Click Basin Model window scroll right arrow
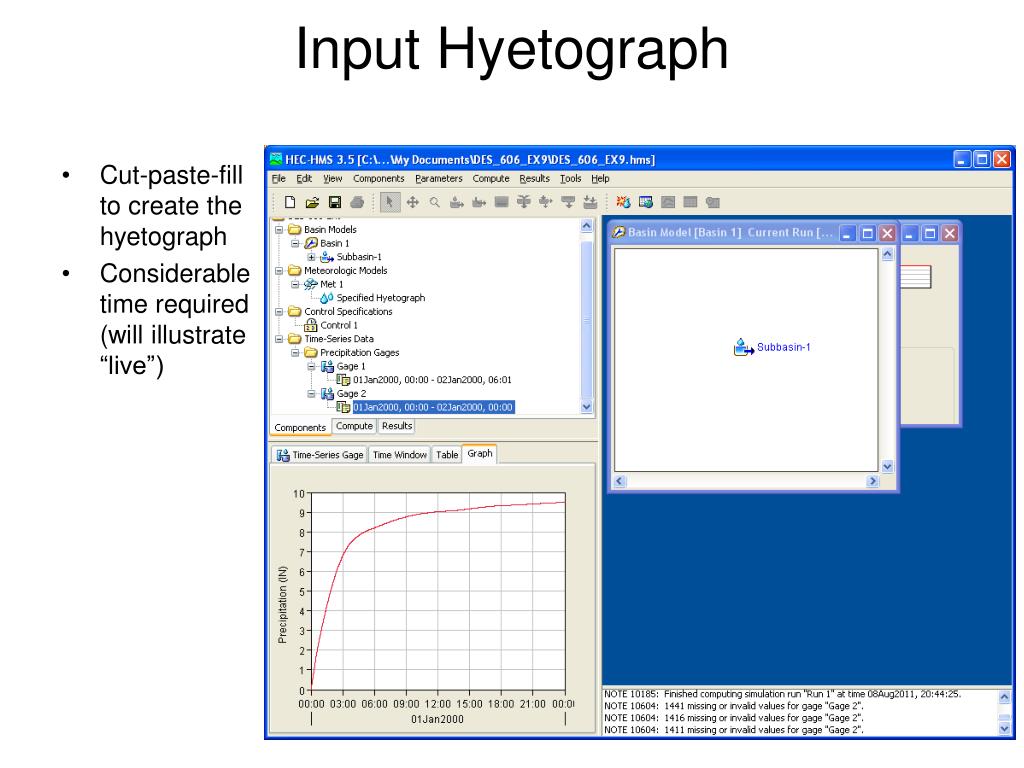Screen dimensions: 1024x768 coord(872,481)
